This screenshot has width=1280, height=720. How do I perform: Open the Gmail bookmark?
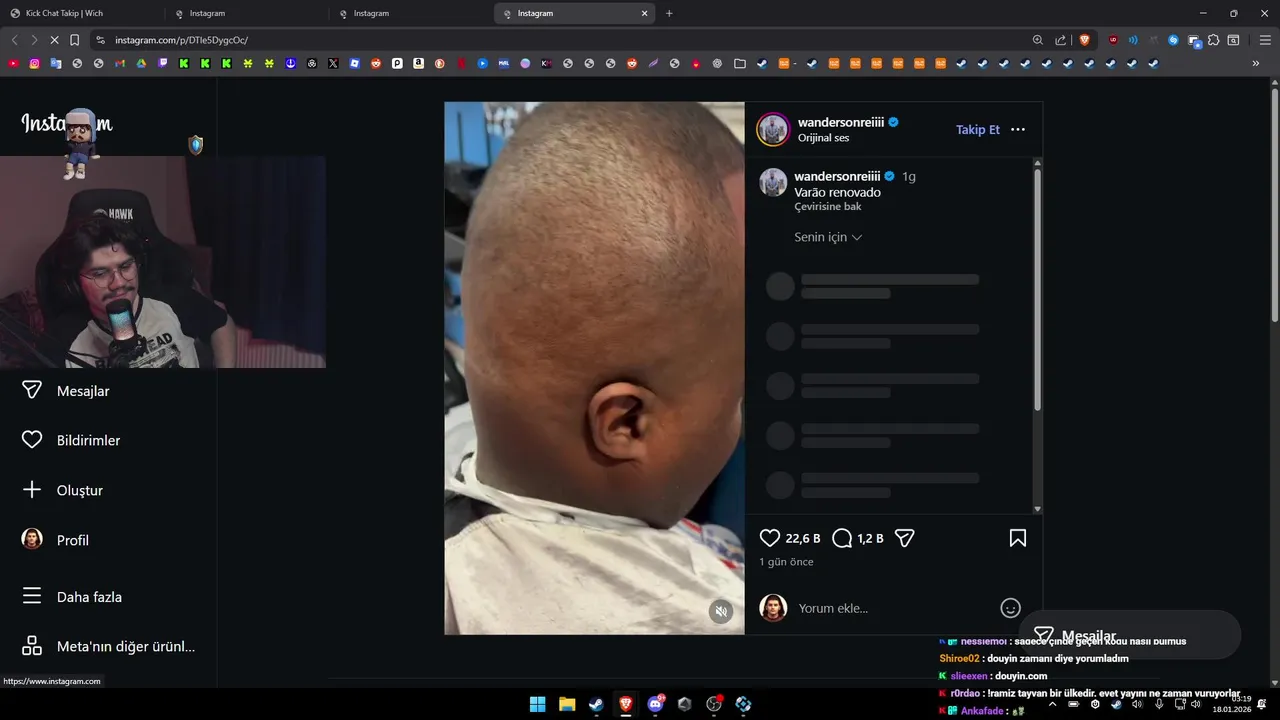tap(120, 63)
